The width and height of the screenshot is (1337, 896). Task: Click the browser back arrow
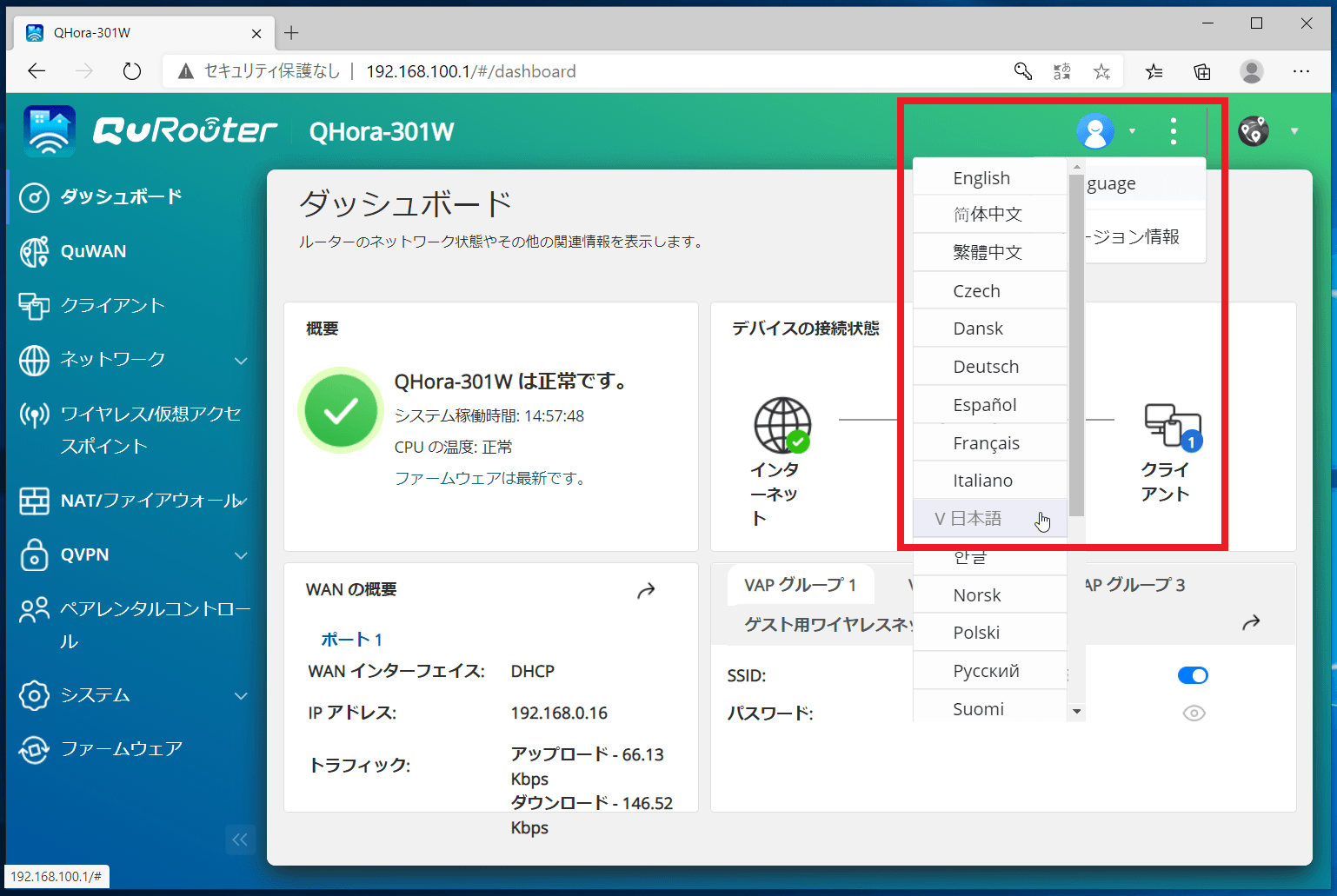[x=37, y=71]
